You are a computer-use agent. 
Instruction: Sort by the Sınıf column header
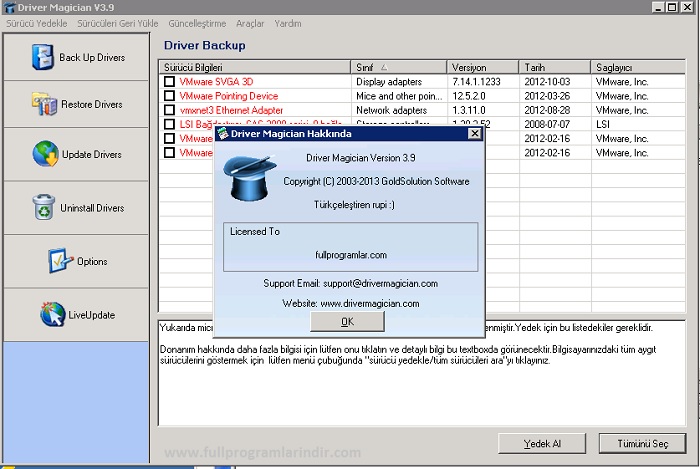(400, 67)
